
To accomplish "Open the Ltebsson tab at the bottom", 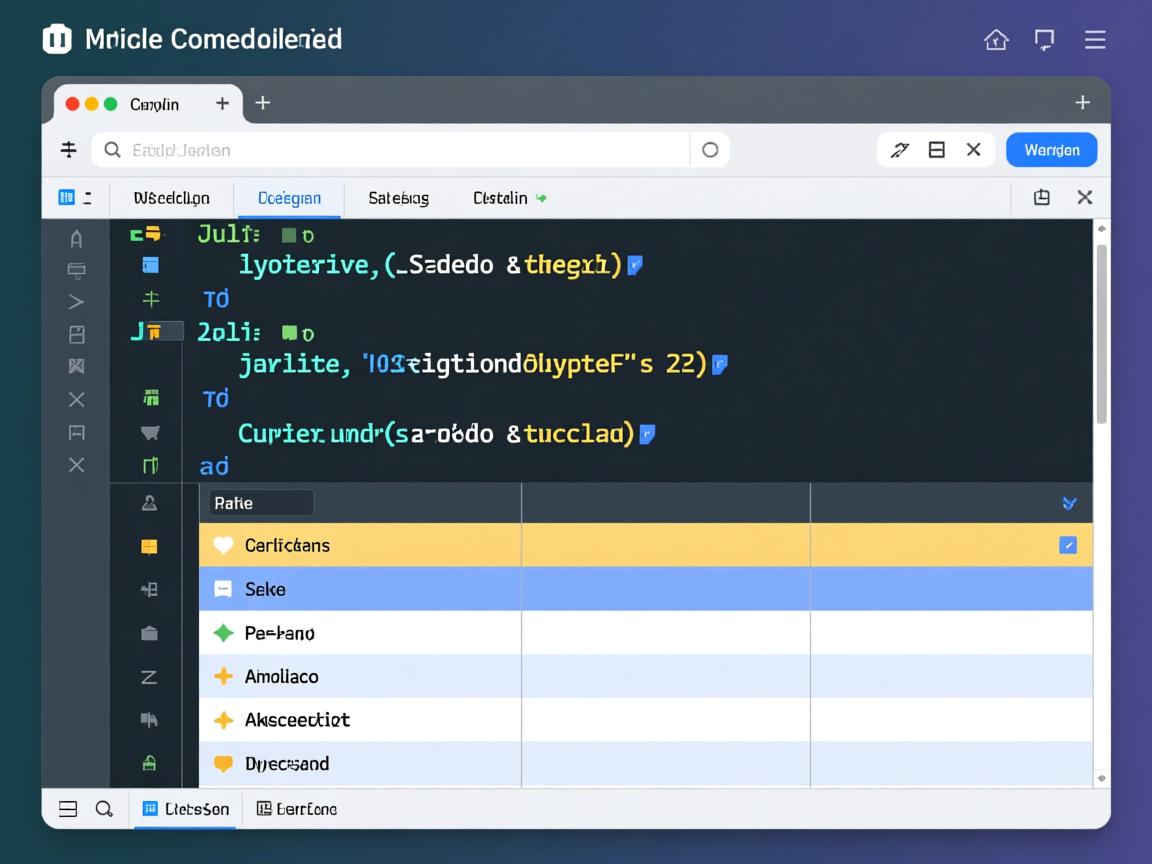I will pos(185,809).
